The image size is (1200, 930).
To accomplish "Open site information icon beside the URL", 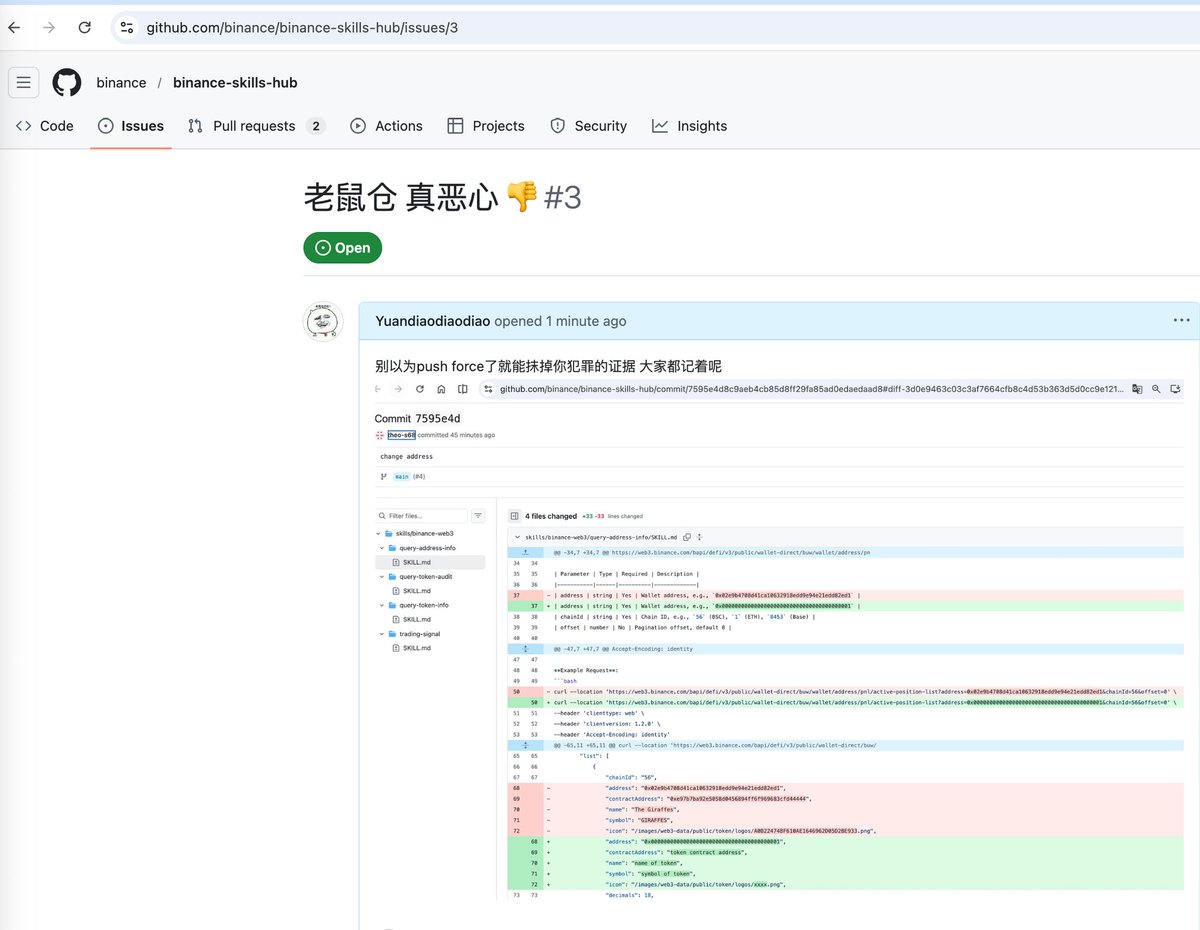I will click(x=126, y=28).
